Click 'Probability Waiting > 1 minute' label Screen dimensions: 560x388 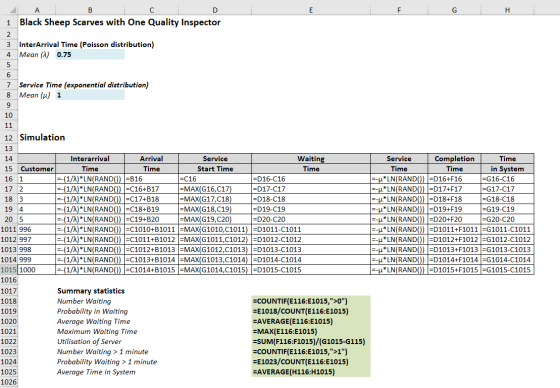click(x=107, y=362)
